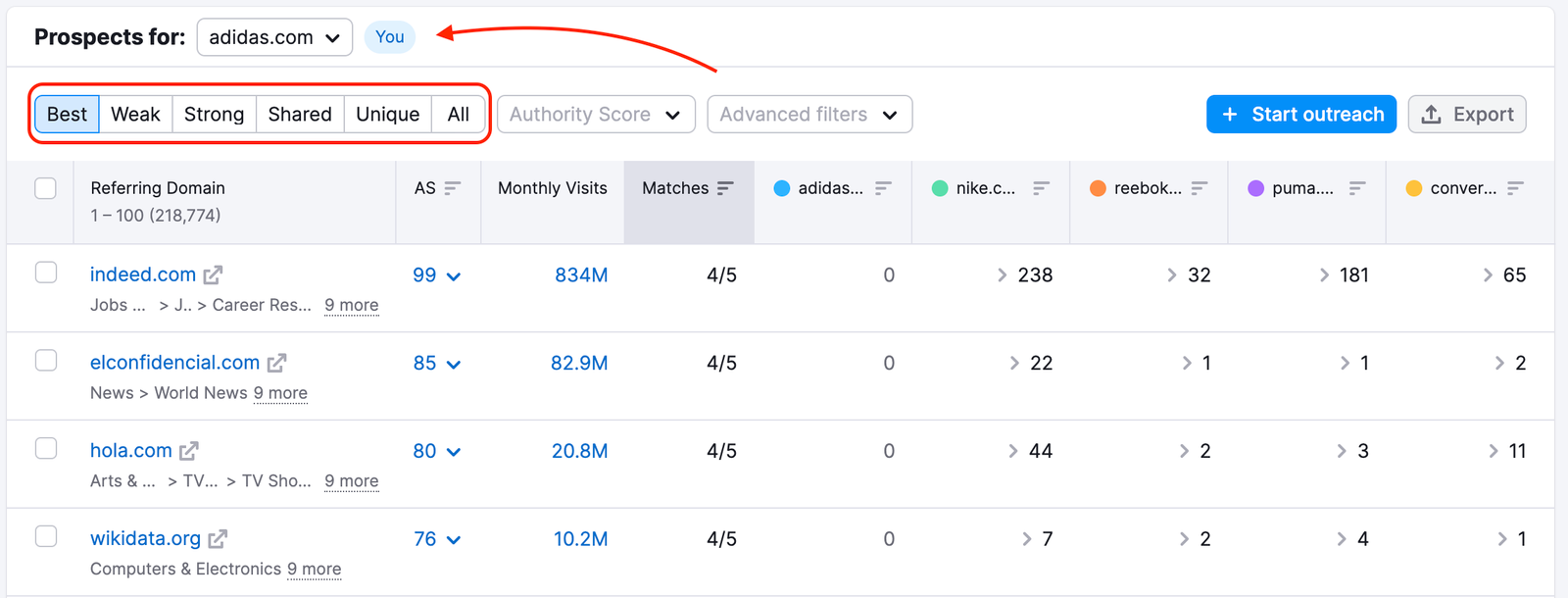Viewport: 1568px width, 598px height.
Task: Click the 20.8M monthly visits value
Action: click(579, 451)
